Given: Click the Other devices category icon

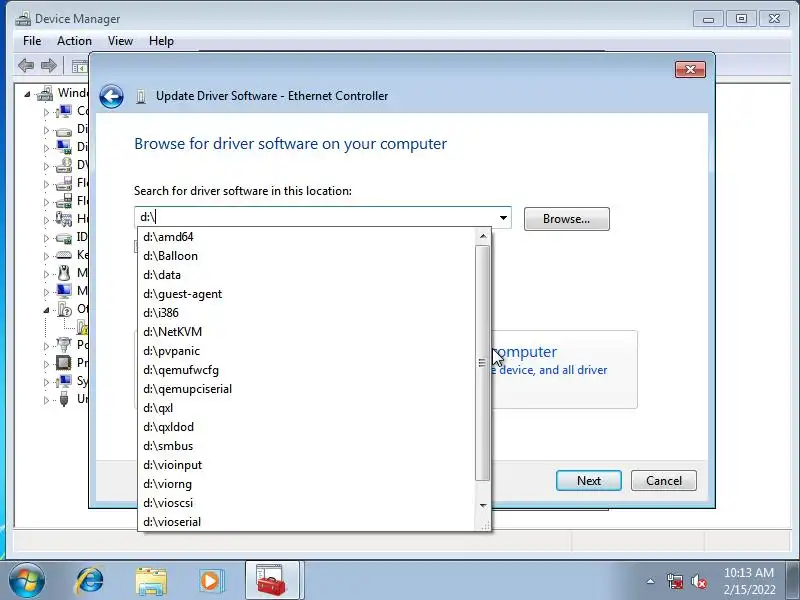Looking at the screenshot, I should (65, 309).
